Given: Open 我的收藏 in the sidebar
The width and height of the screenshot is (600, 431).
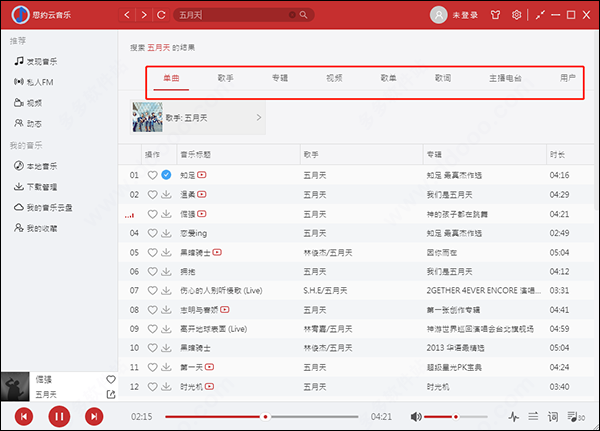Looking at the screenshot, I should (x=36, y=228).
